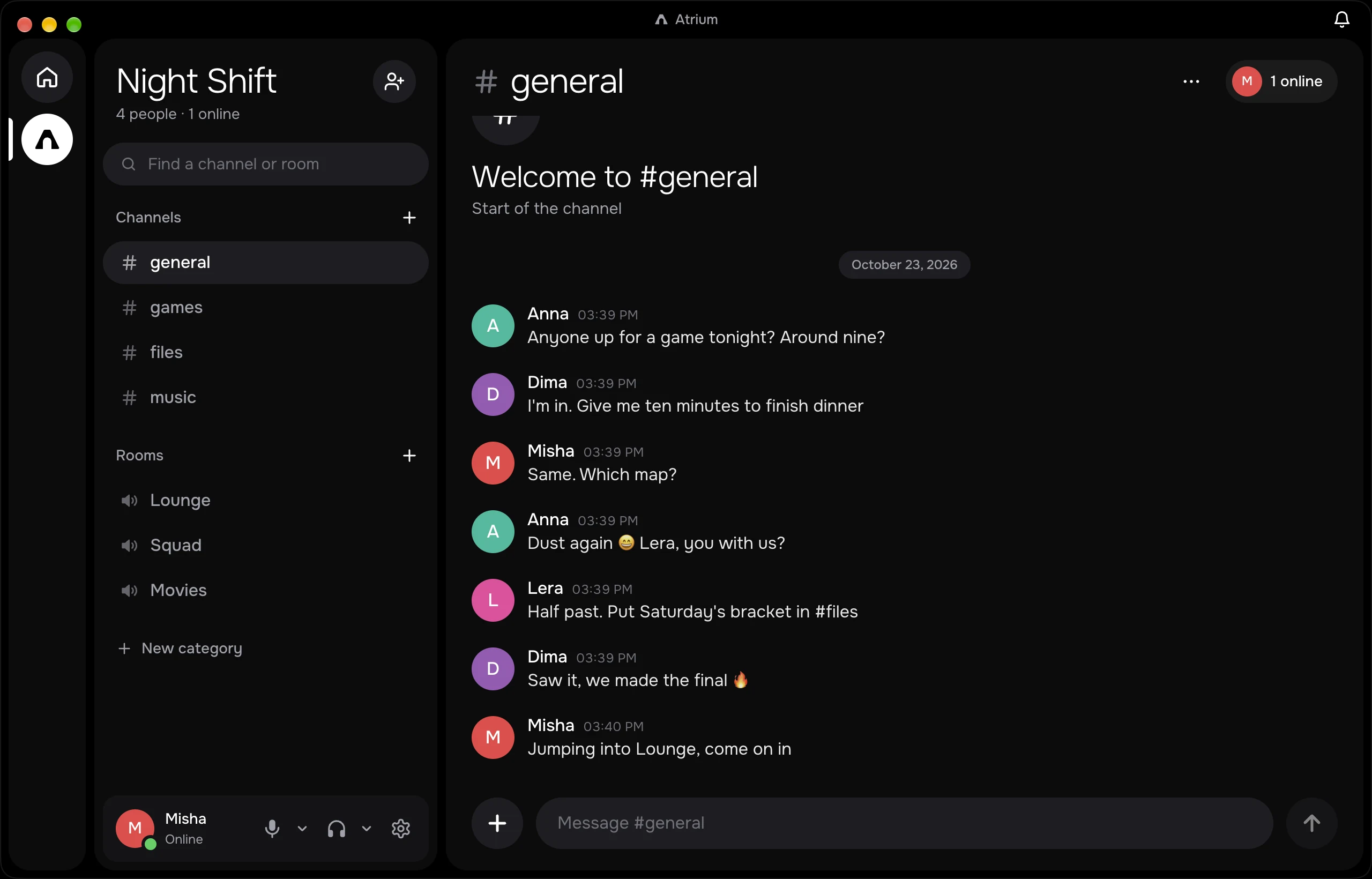Join the Squad voice room

[x=265, y=545]
